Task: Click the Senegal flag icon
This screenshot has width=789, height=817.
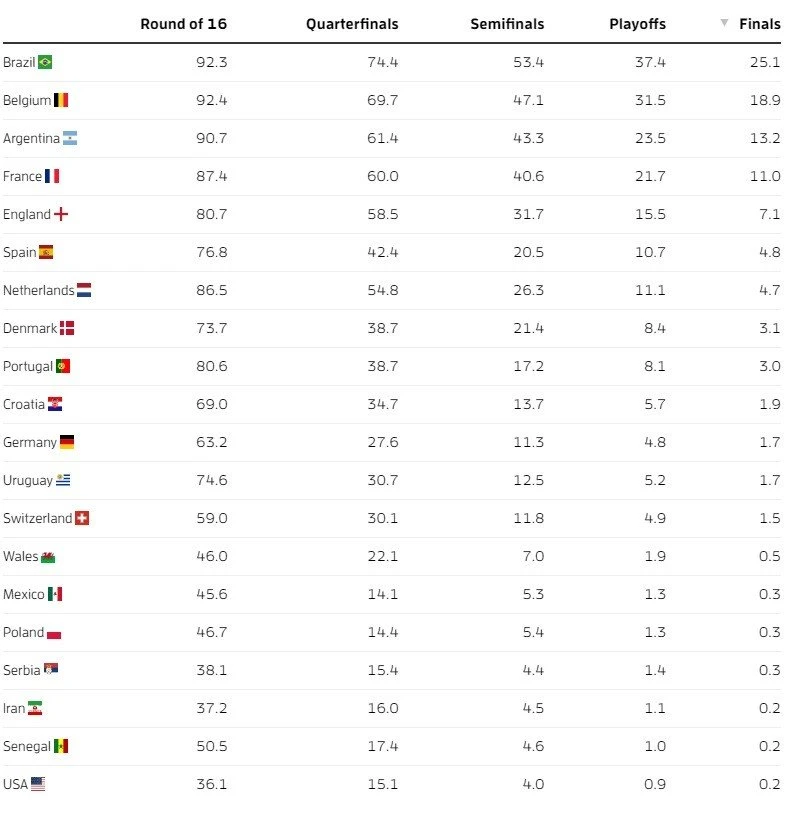Action: (61, 746)
